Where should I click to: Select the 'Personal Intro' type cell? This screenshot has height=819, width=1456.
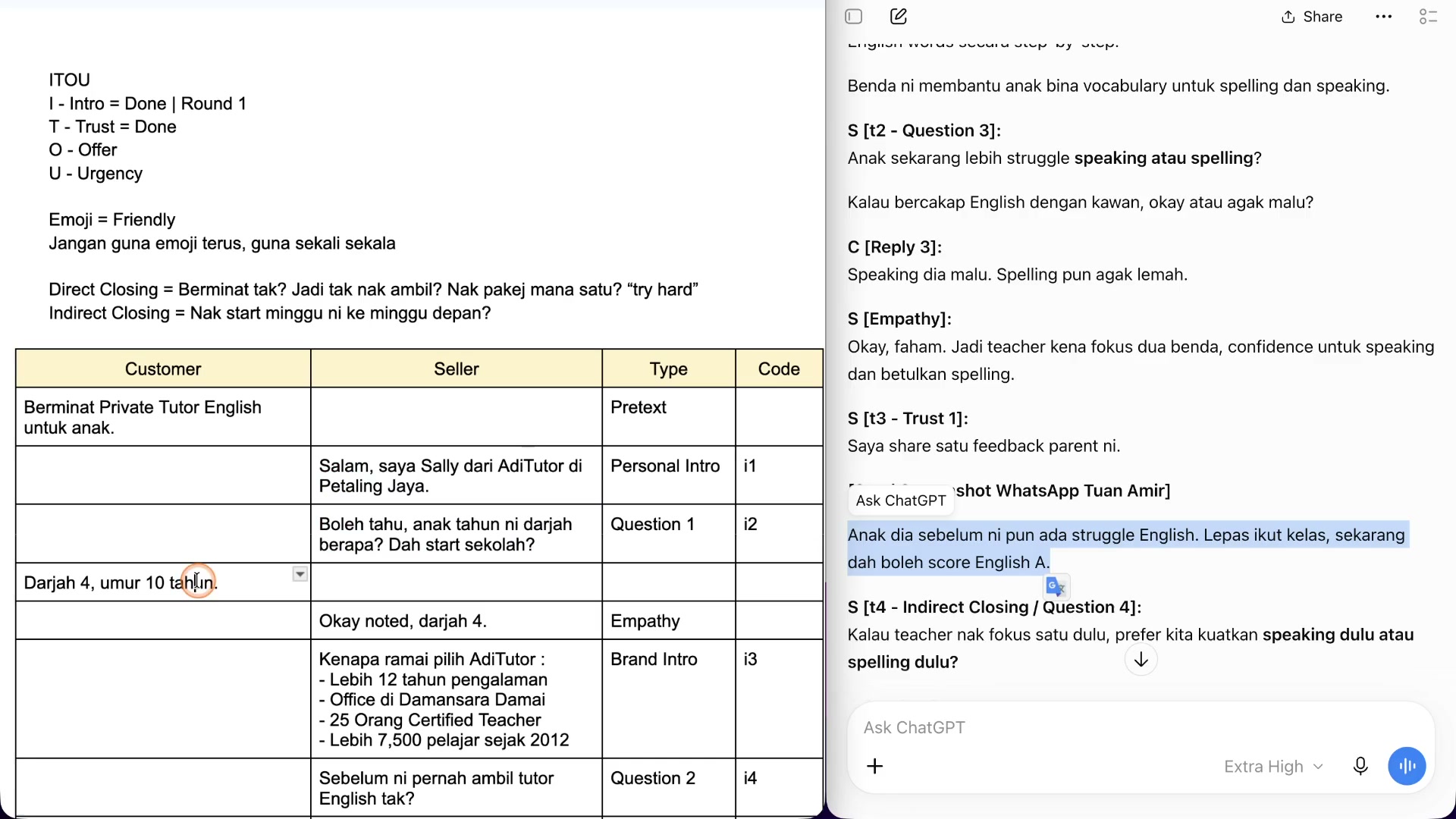[x=669, y=475]
